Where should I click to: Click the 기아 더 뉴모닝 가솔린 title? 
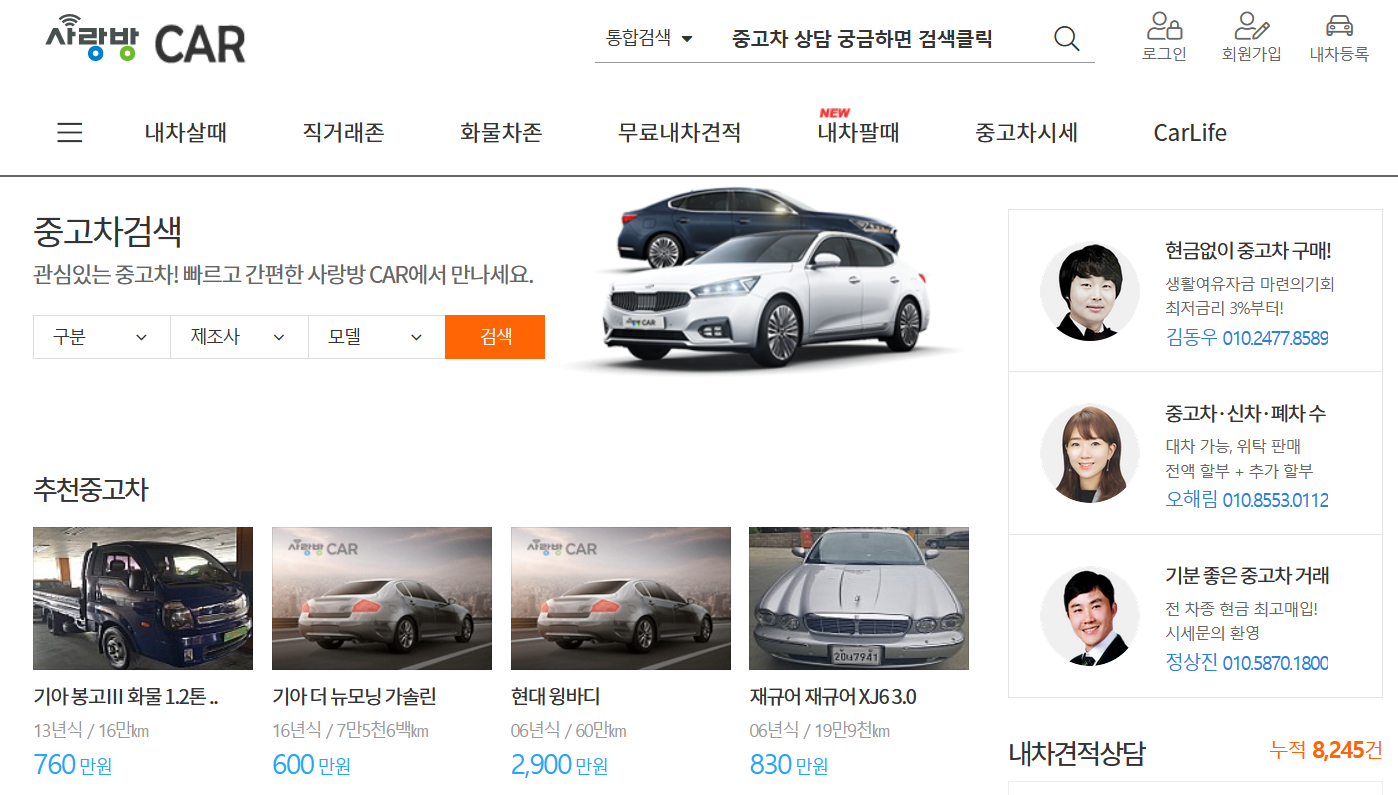354,697
